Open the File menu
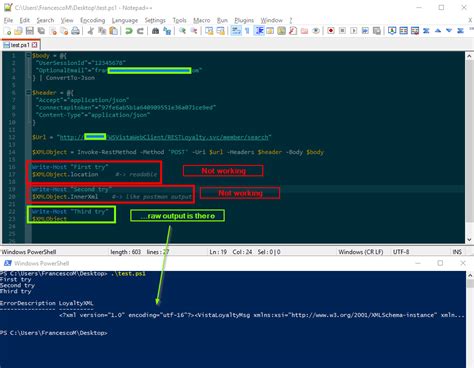Screen dimensions: 474x368 pos(8,20)
